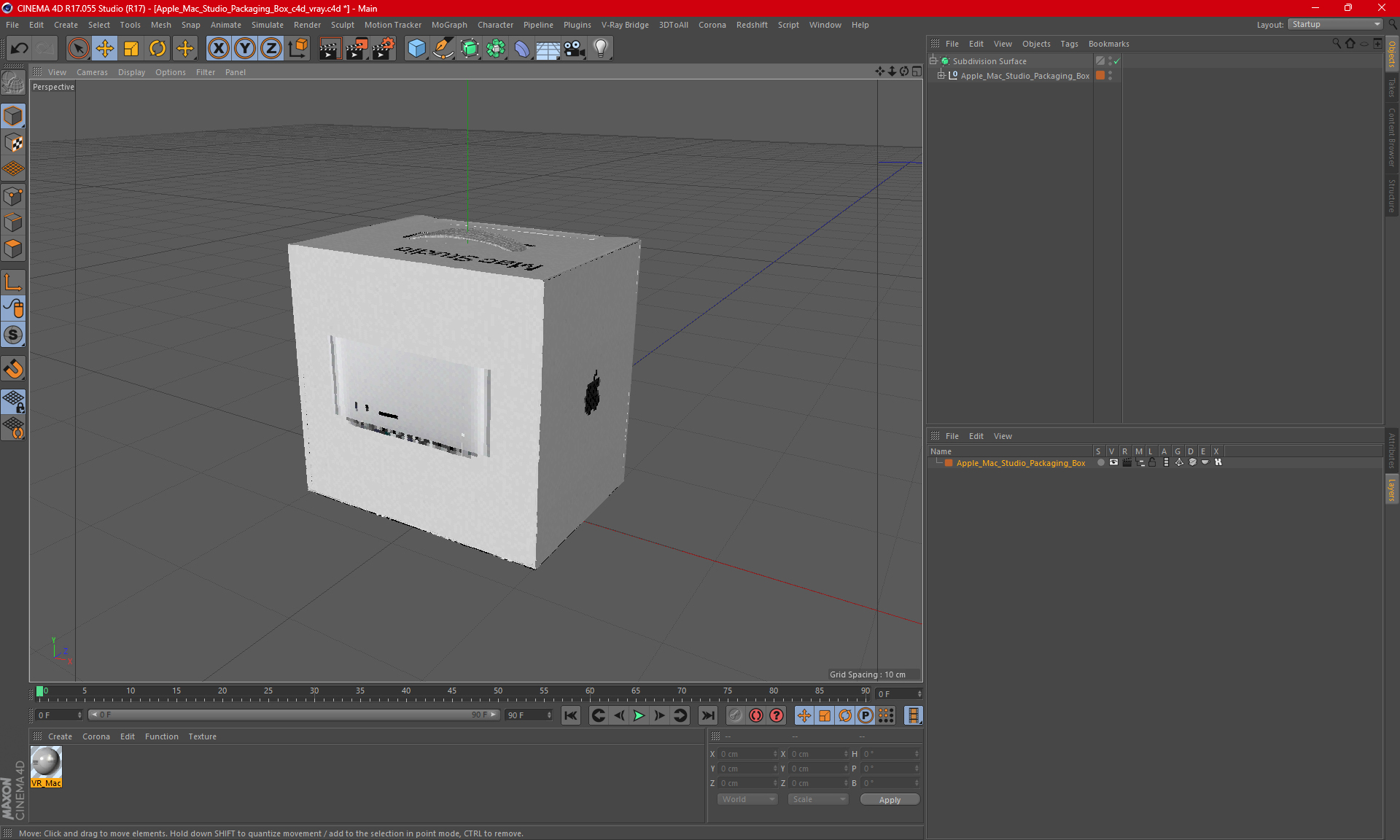The height and width of the screenshot is (840, 1400).
Task: Select the Move tool in toolbar
Action: tap(105, 49)
